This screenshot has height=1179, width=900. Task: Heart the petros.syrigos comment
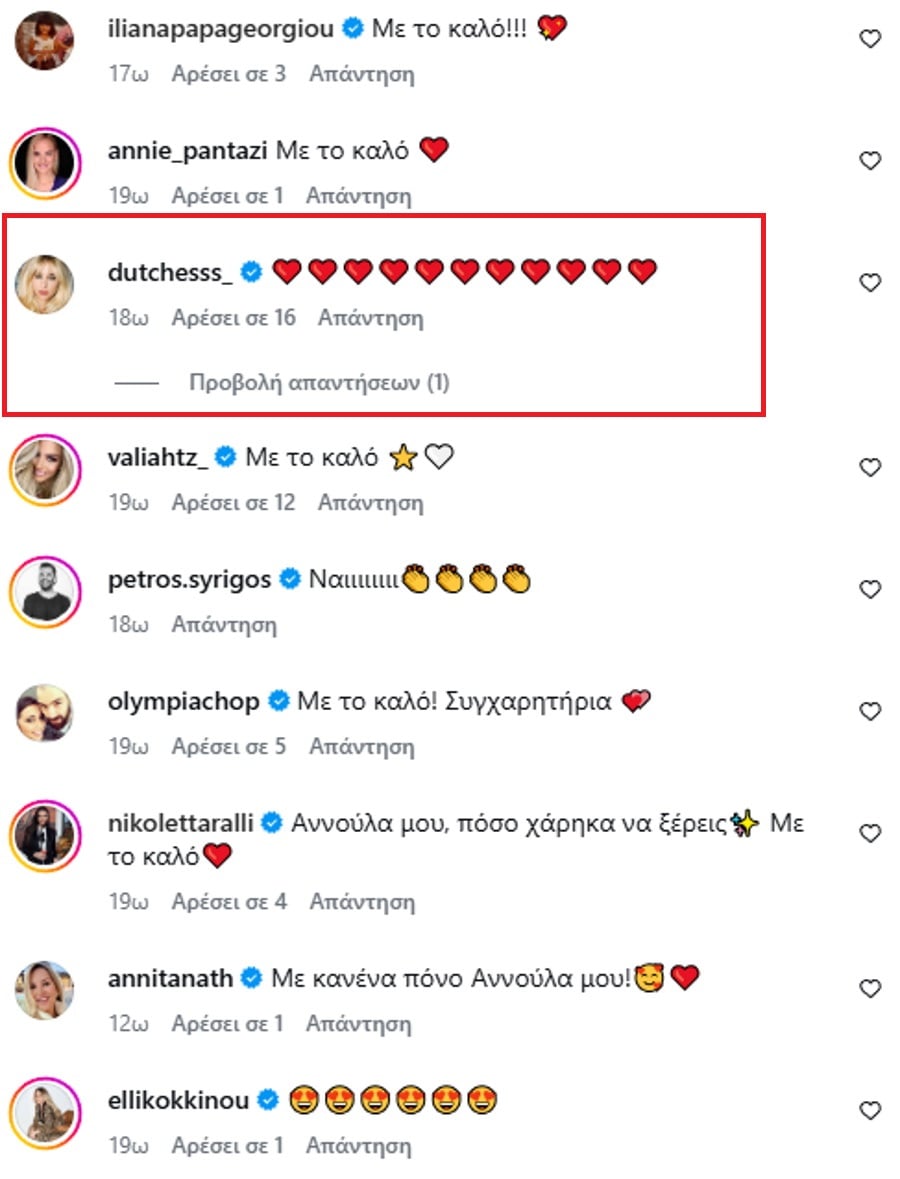(870, 589)
